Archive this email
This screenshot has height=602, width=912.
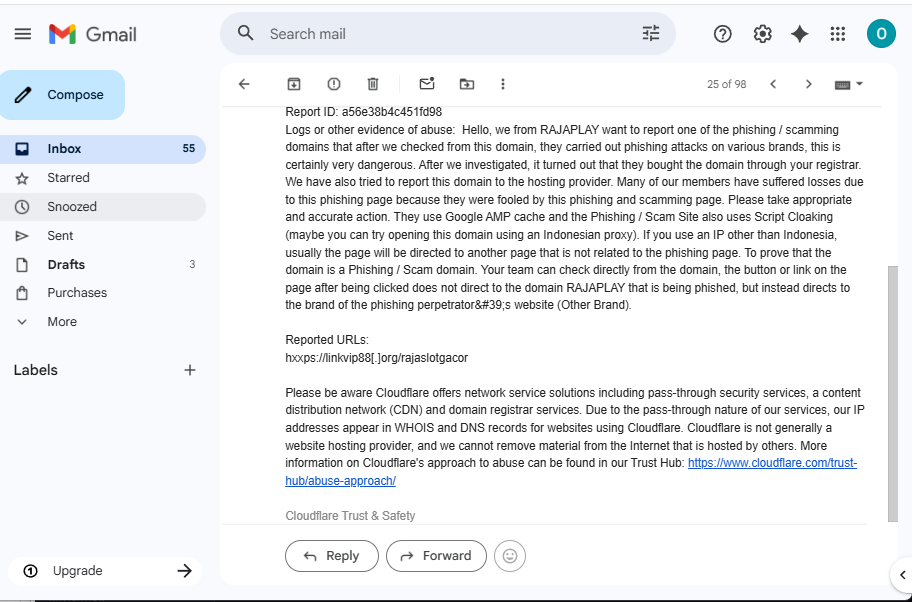(x=294, y=84)
